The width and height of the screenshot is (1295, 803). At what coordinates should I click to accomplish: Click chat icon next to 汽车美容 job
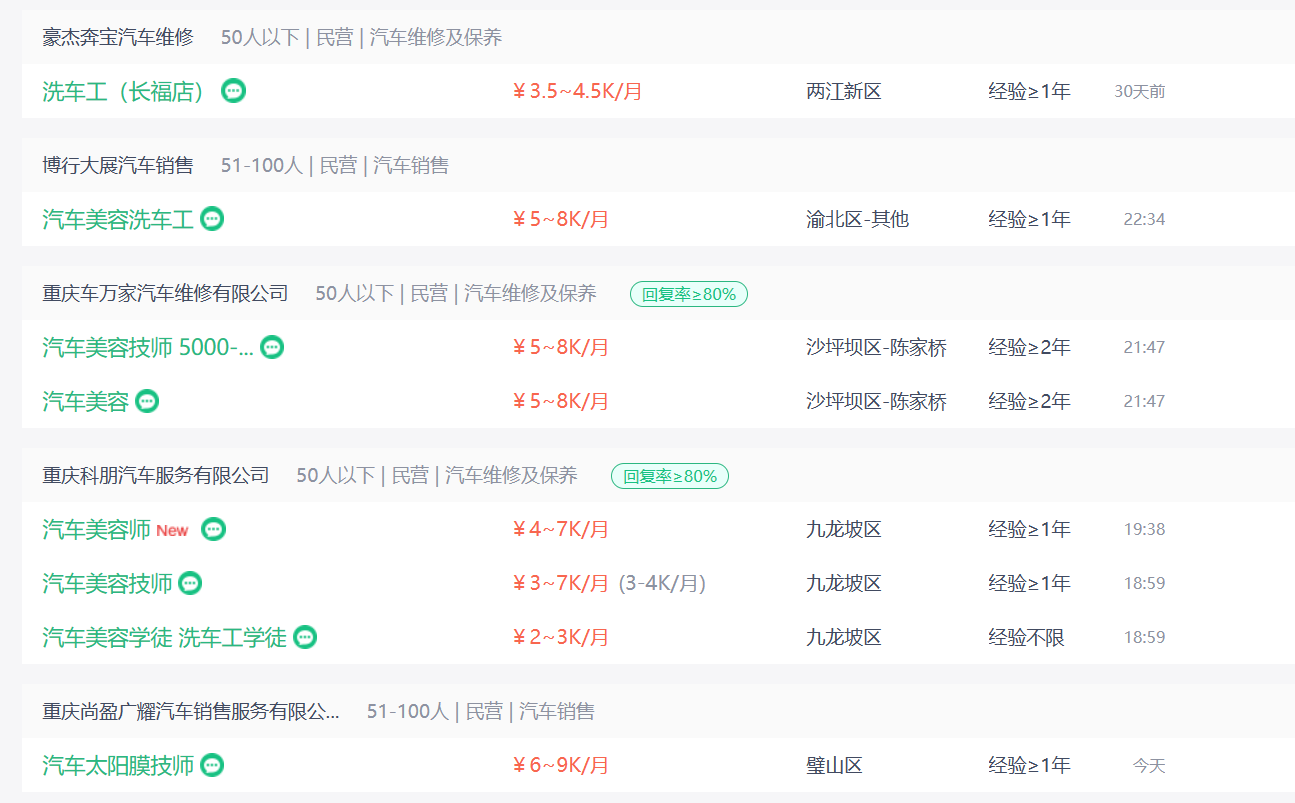point(147,401)
